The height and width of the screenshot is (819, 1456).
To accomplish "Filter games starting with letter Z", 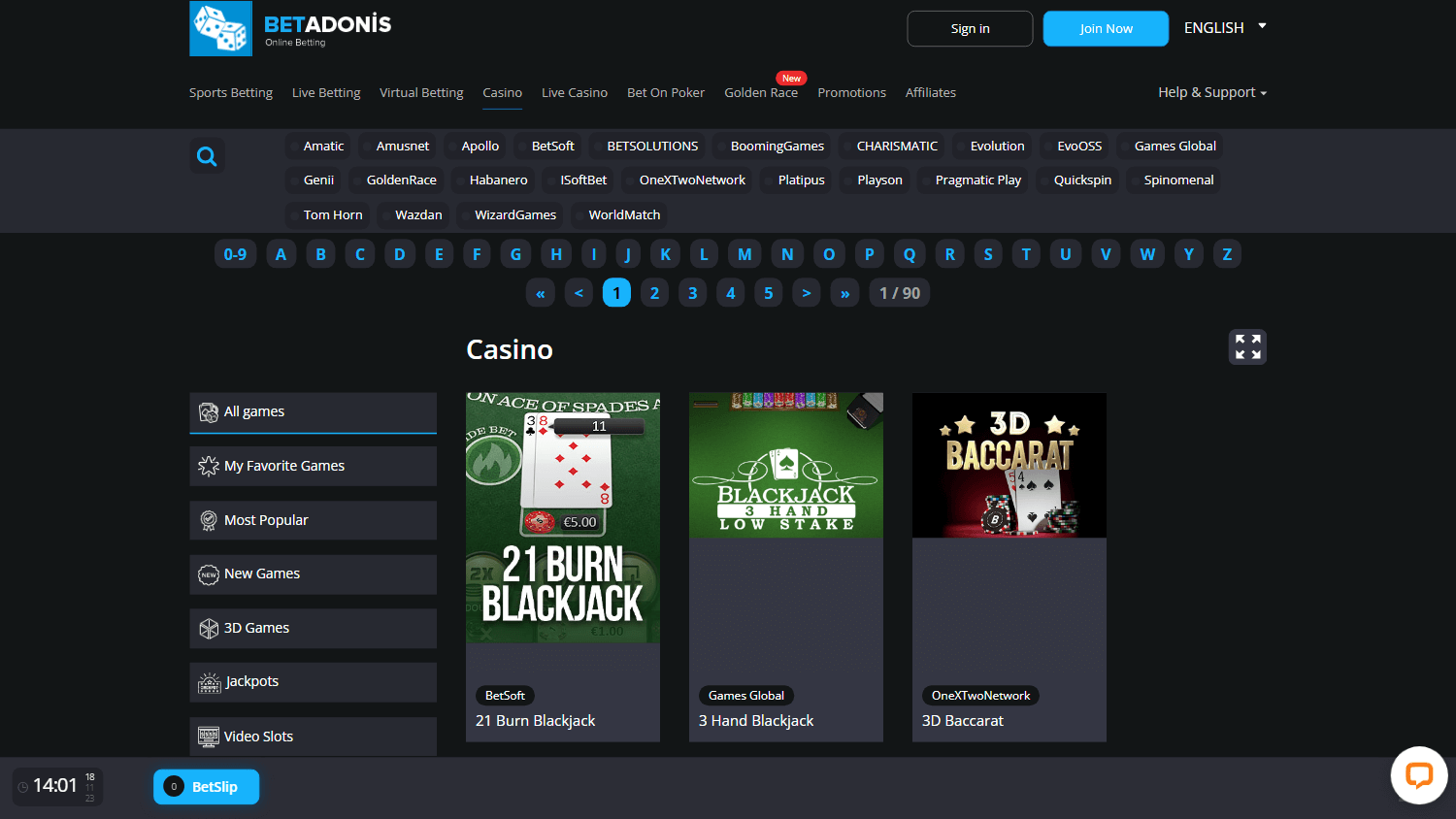I will click(x=1227, y=254).
